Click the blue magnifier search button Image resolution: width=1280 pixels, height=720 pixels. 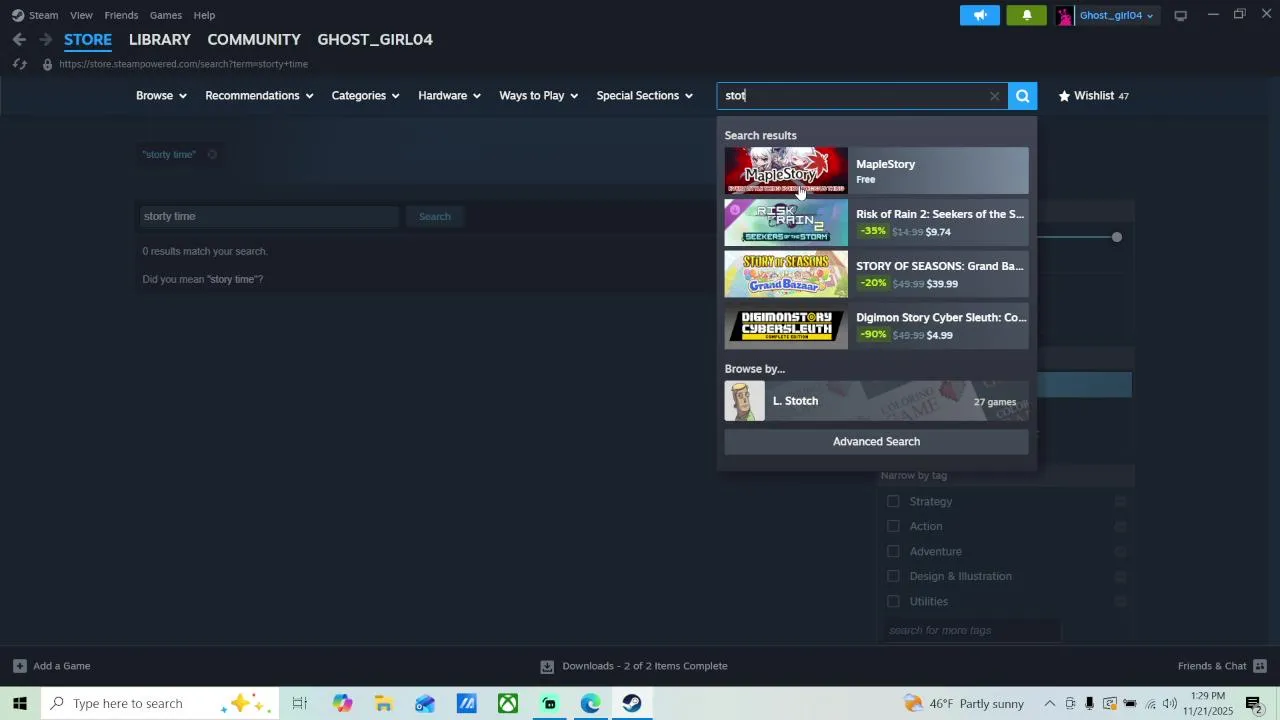(x=1022, y=96)
